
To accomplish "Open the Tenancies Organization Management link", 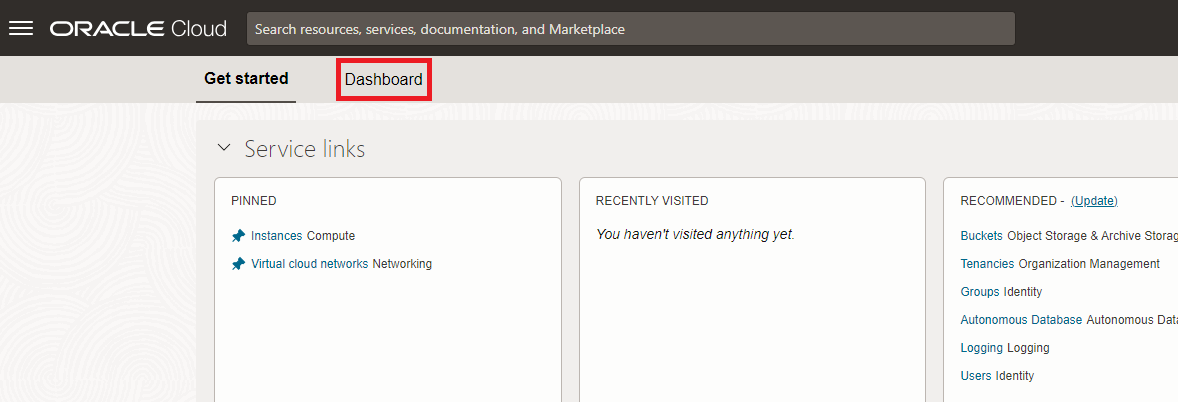I will [x=986, y=264].
